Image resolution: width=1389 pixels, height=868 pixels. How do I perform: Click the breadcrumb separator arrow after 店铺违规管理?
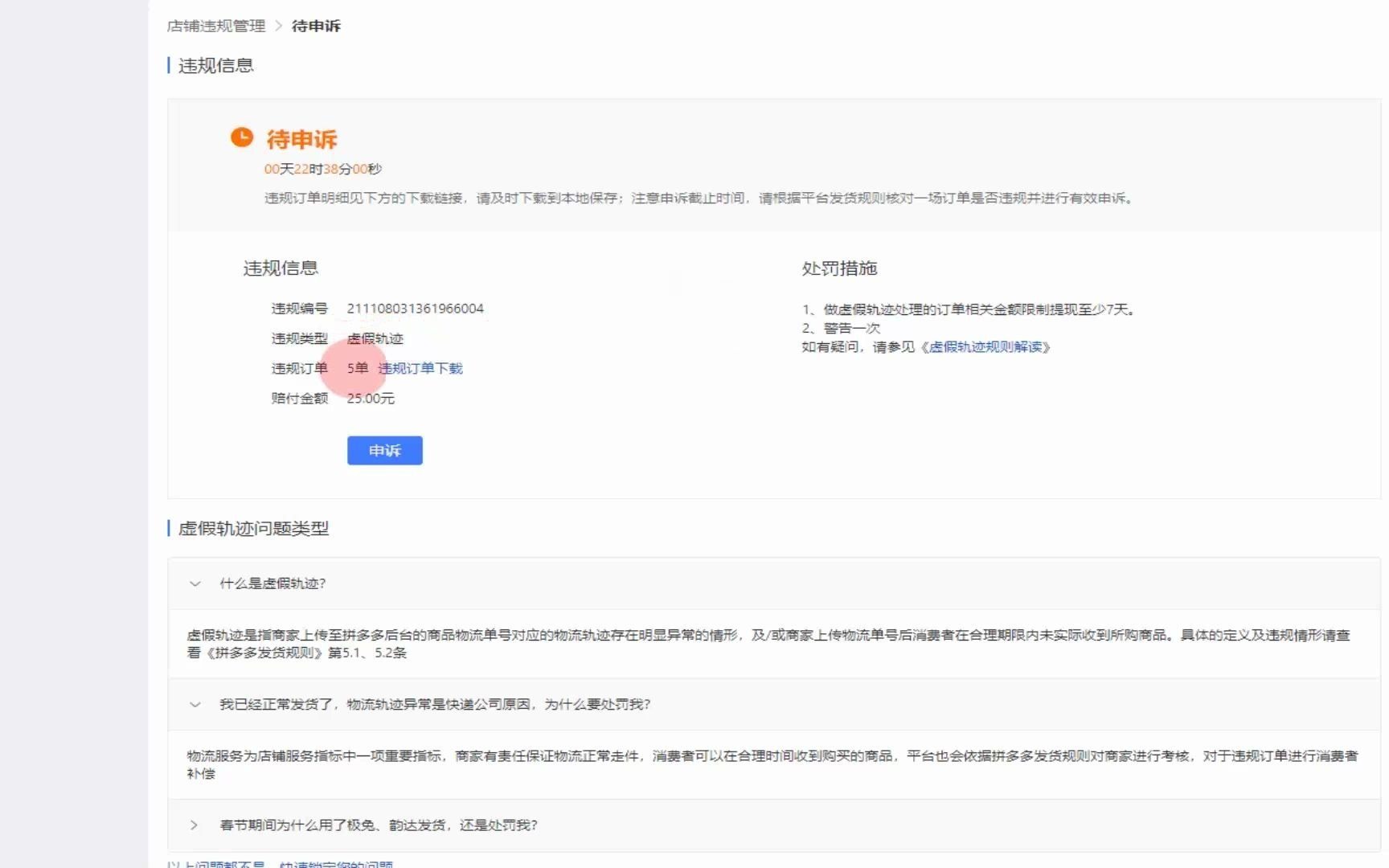coord(277,26)
